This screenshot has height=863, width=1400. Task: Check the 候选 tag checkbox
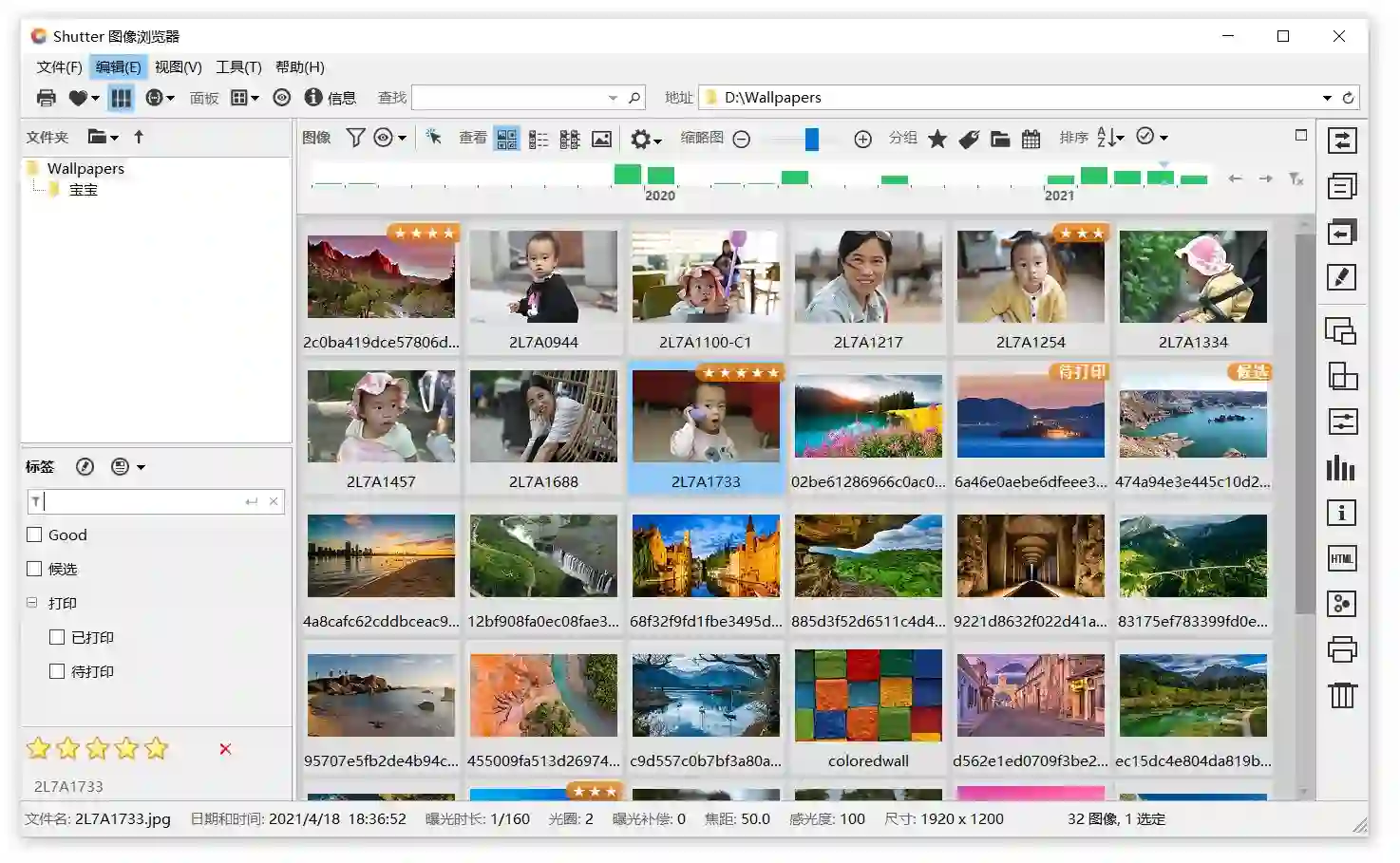(x=34, y=569)
